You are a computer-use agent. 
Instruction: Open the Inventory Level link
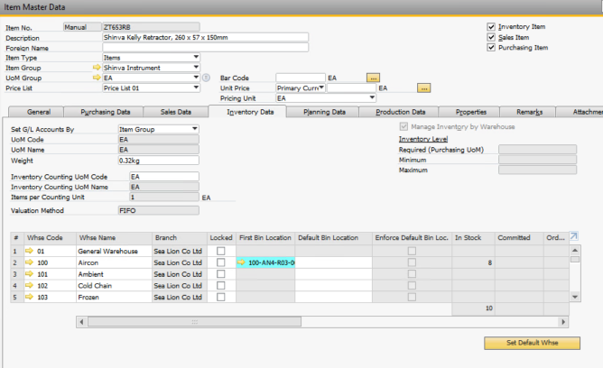tap(423, 139)
